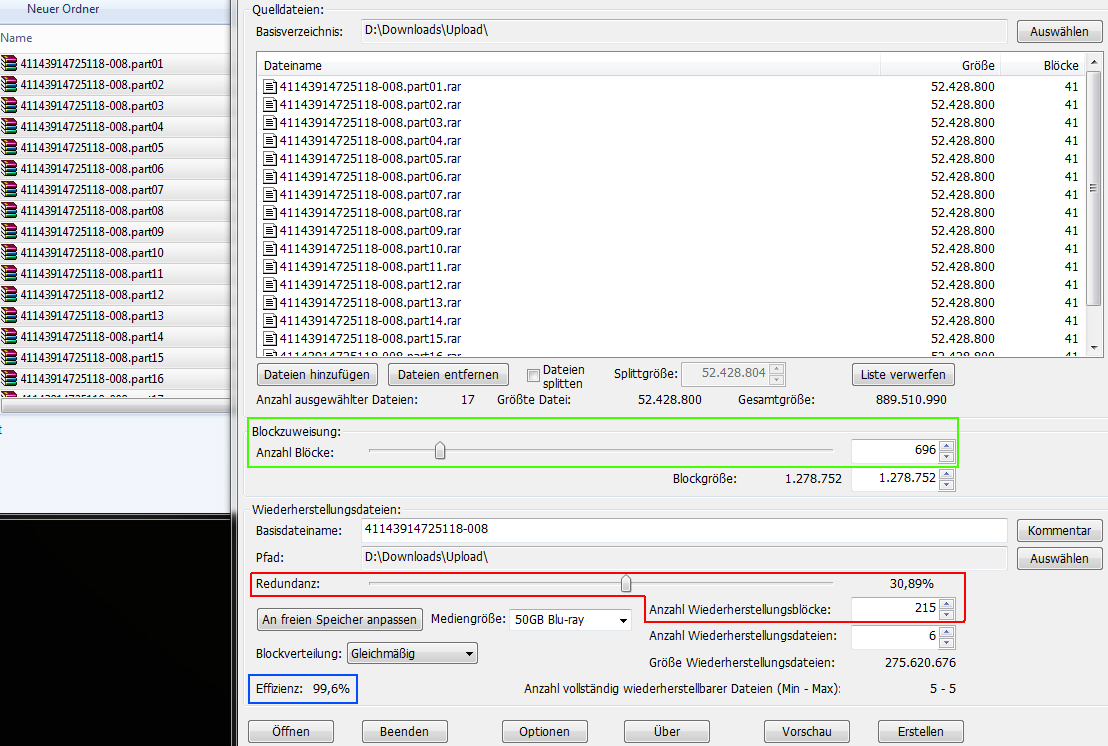Viewport: 1108px width, 746px height.
Task: Sort file list by Dateiname column header
Action: click(x=568, y=65)
